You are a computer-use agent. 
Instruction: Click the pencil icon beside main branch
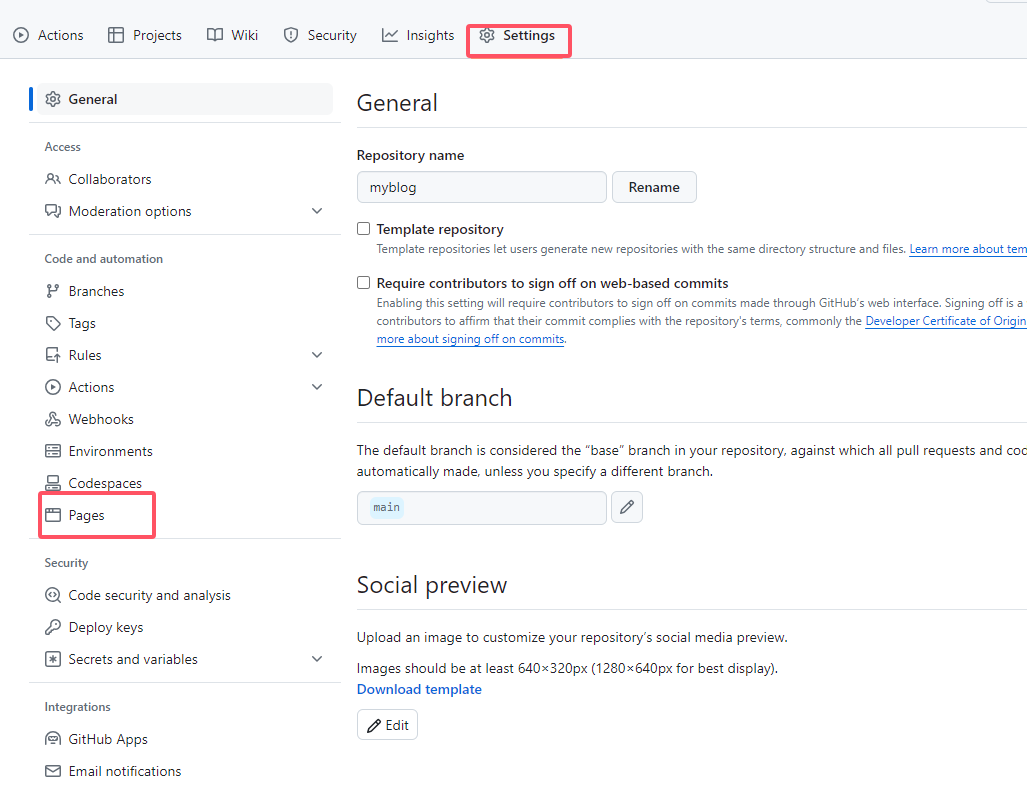click(x=627, y=507)
